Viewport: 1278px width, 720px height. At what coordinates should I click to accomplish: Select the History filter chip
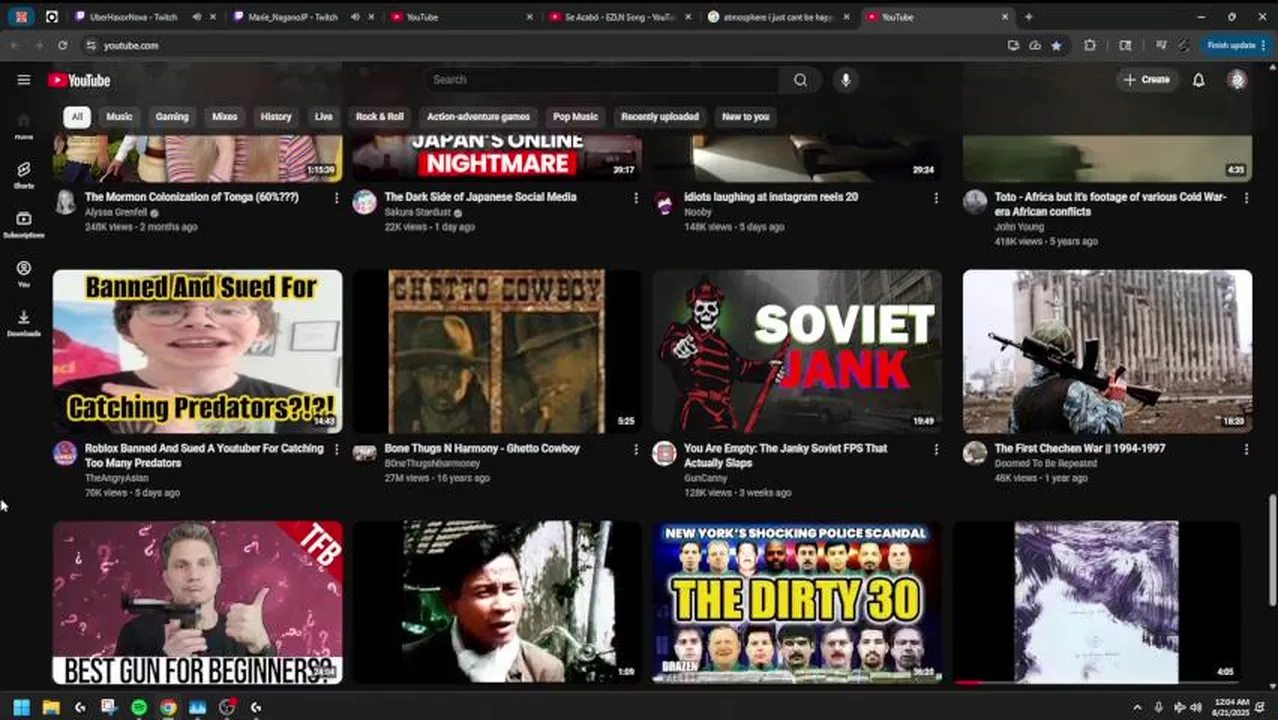point(276,117)
